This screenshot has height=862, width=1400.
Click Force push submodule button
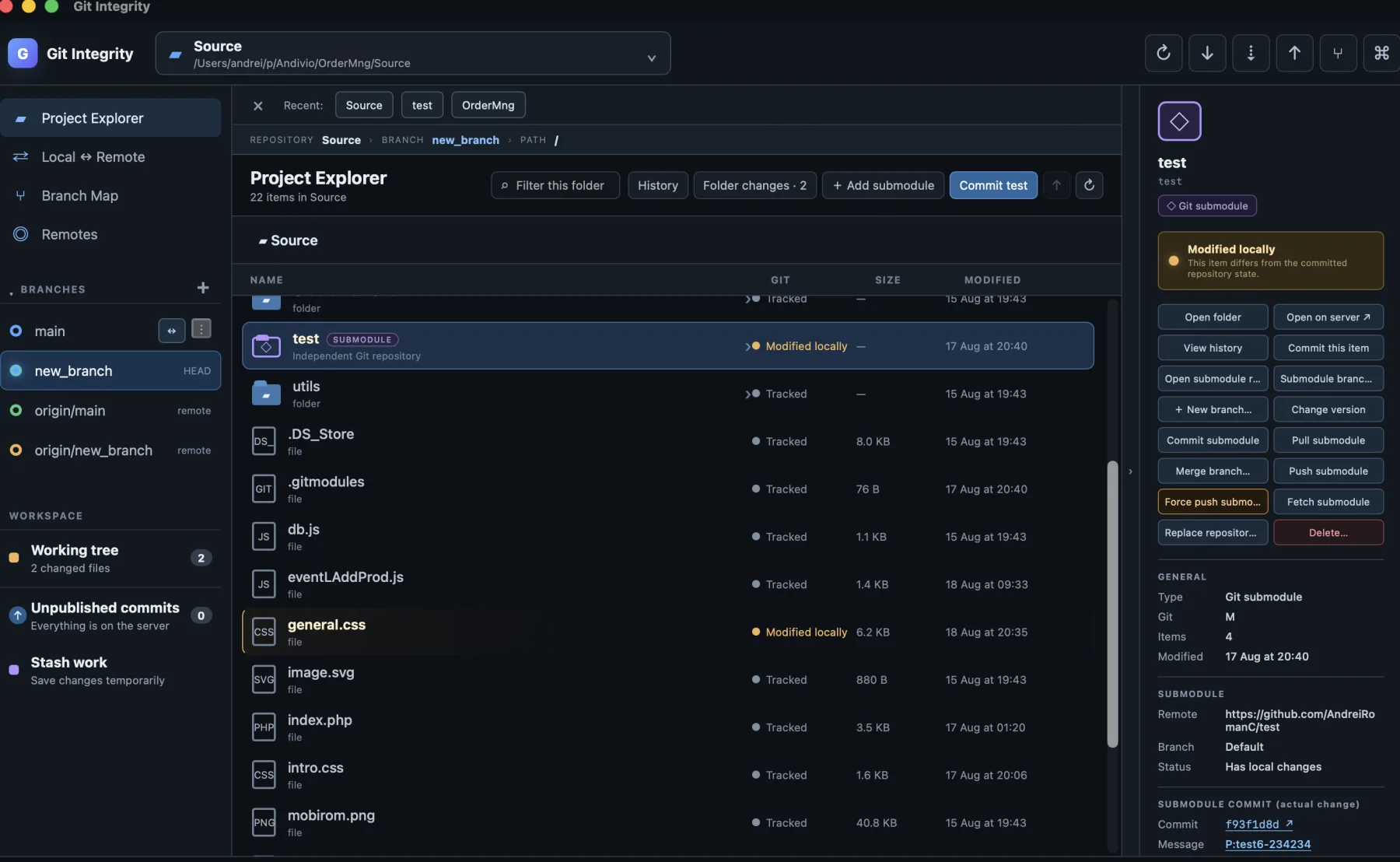tap(1213, 502)
